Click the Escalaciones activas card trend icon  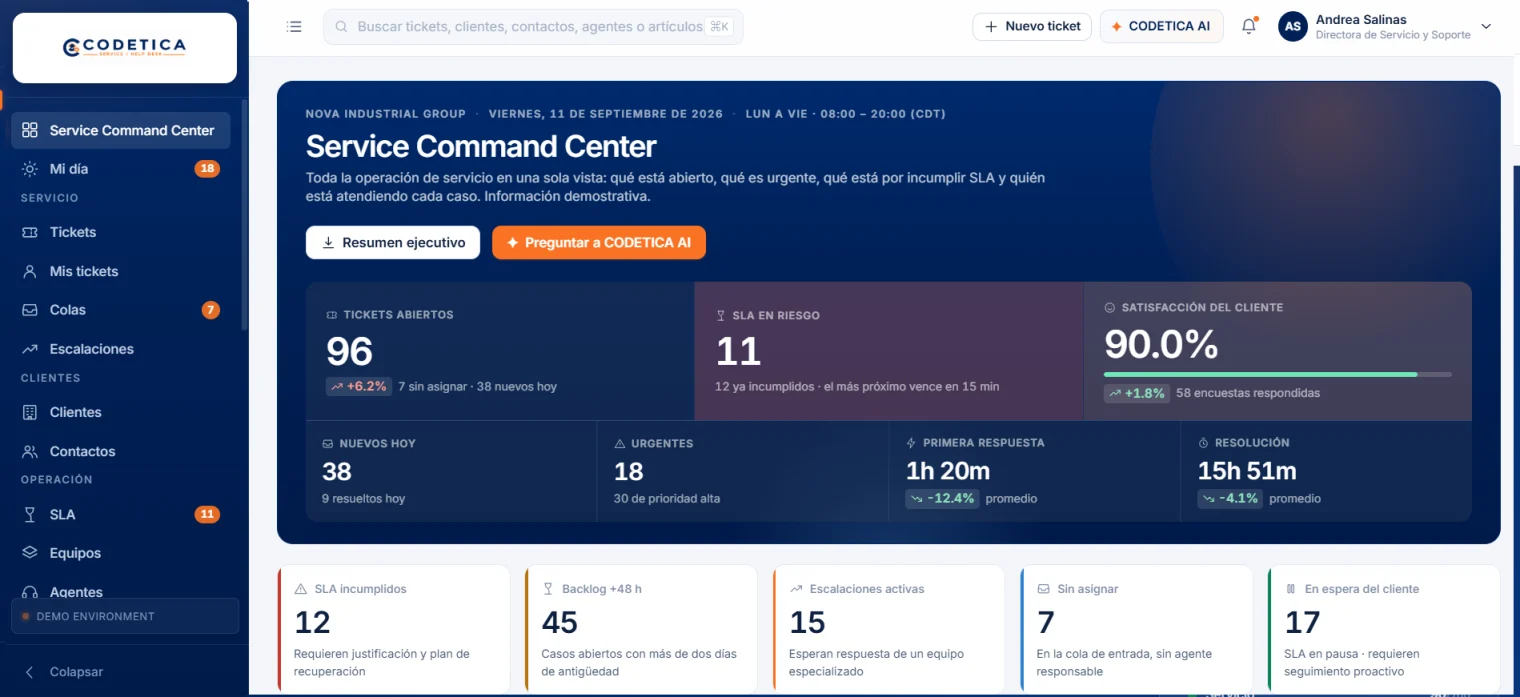point(796,589)
